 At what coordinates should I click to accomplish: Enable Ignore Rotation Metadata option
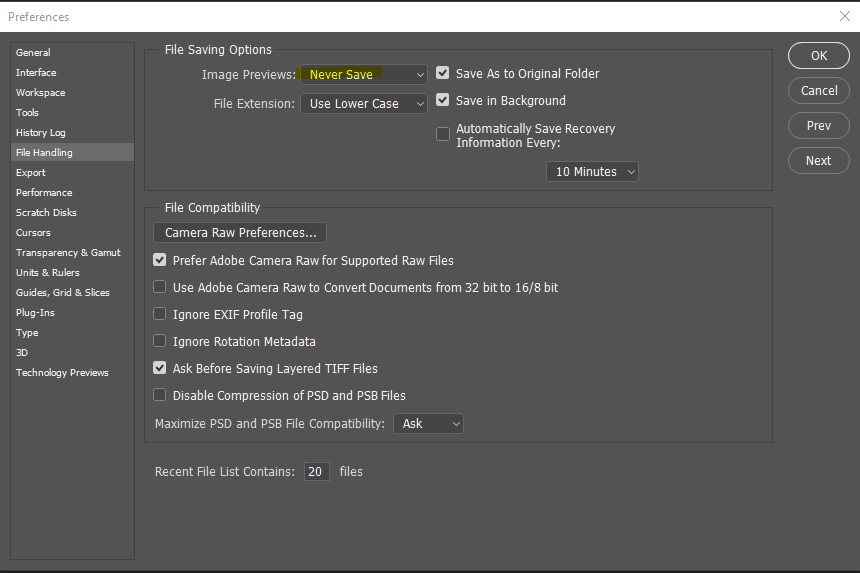(x=160, y=341)
